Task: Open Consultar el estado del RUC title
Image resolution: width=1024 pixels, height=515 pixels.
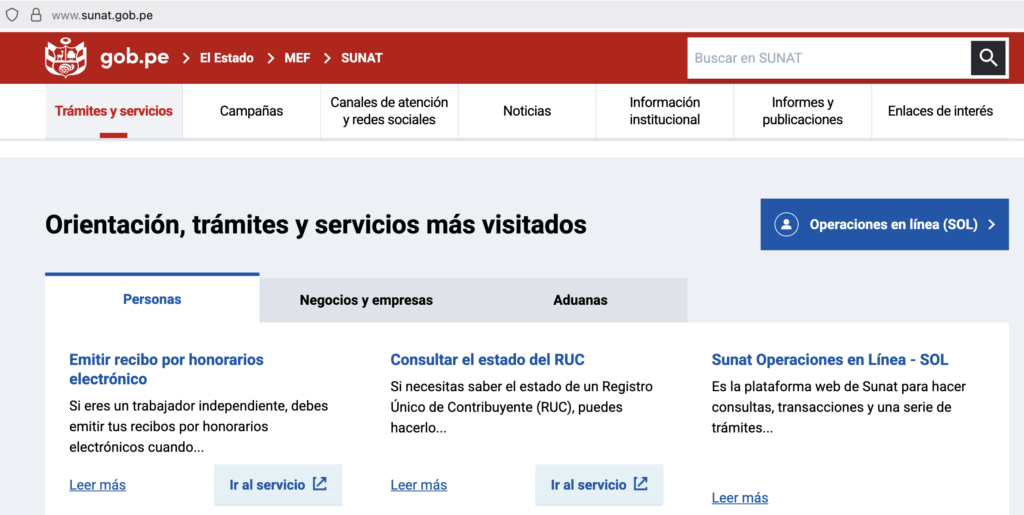Action: point(487,360)
